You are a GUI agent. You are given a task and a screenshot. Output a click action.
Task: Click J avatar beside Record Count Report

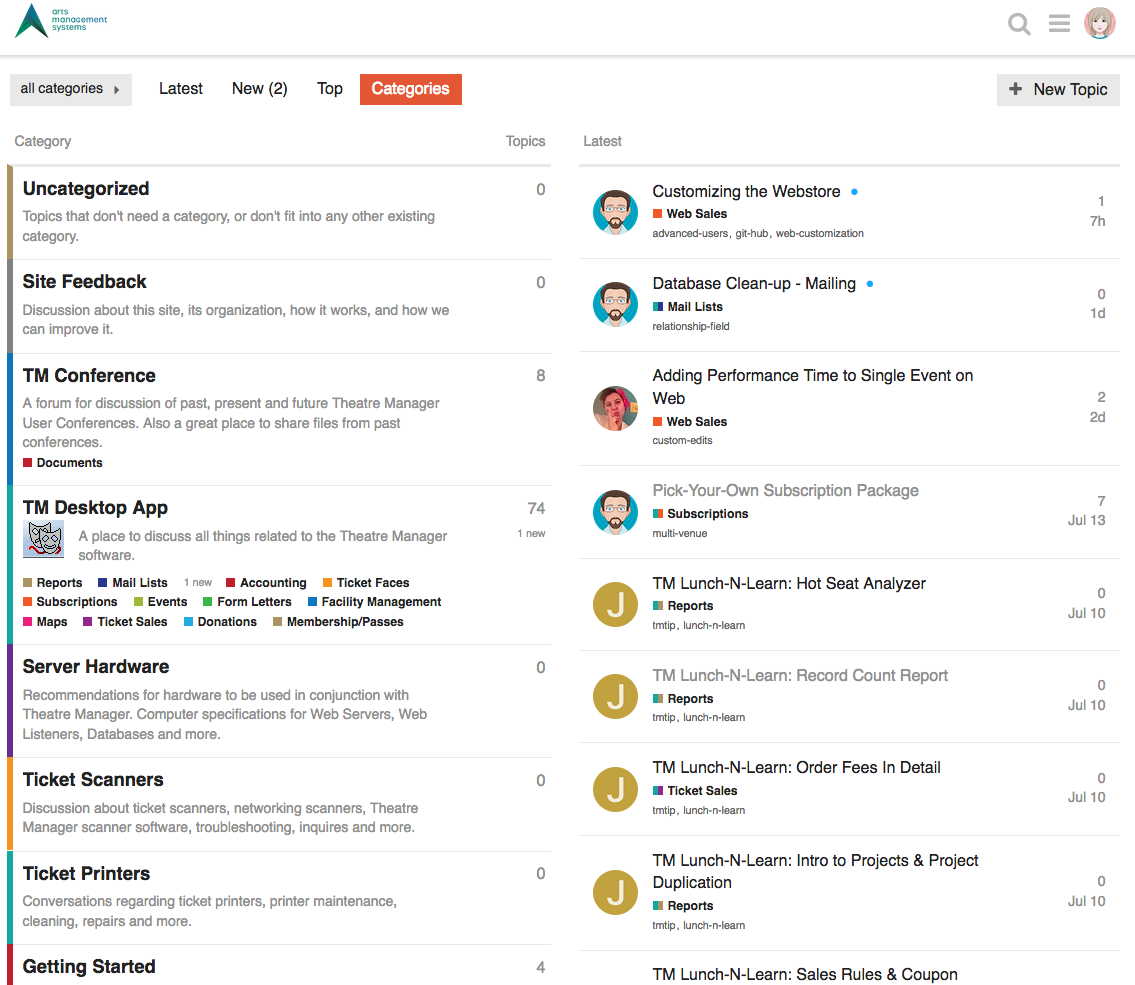point(615,696)
